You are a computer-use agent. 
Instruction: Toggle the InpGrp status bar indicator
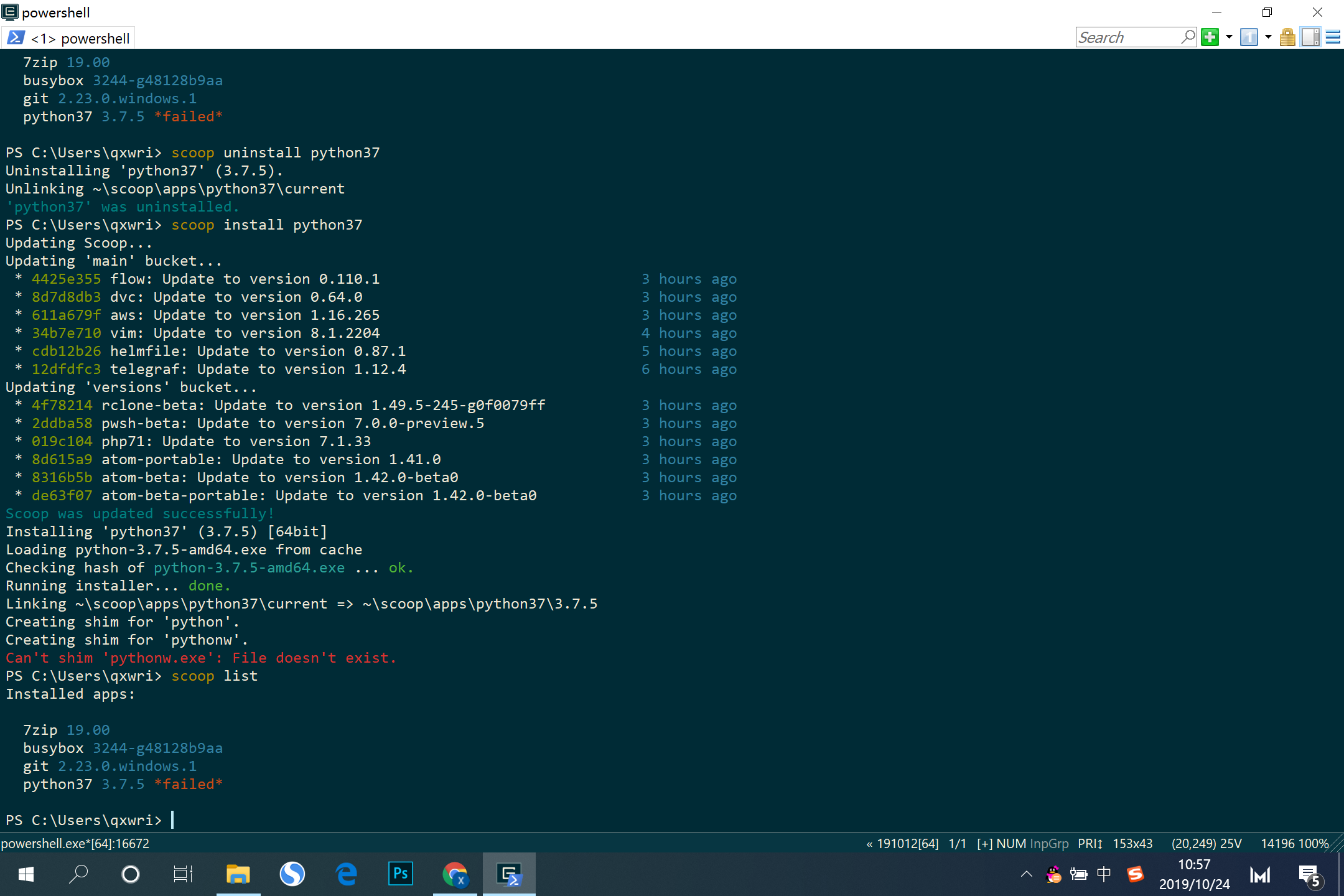tap(1050, 843)
